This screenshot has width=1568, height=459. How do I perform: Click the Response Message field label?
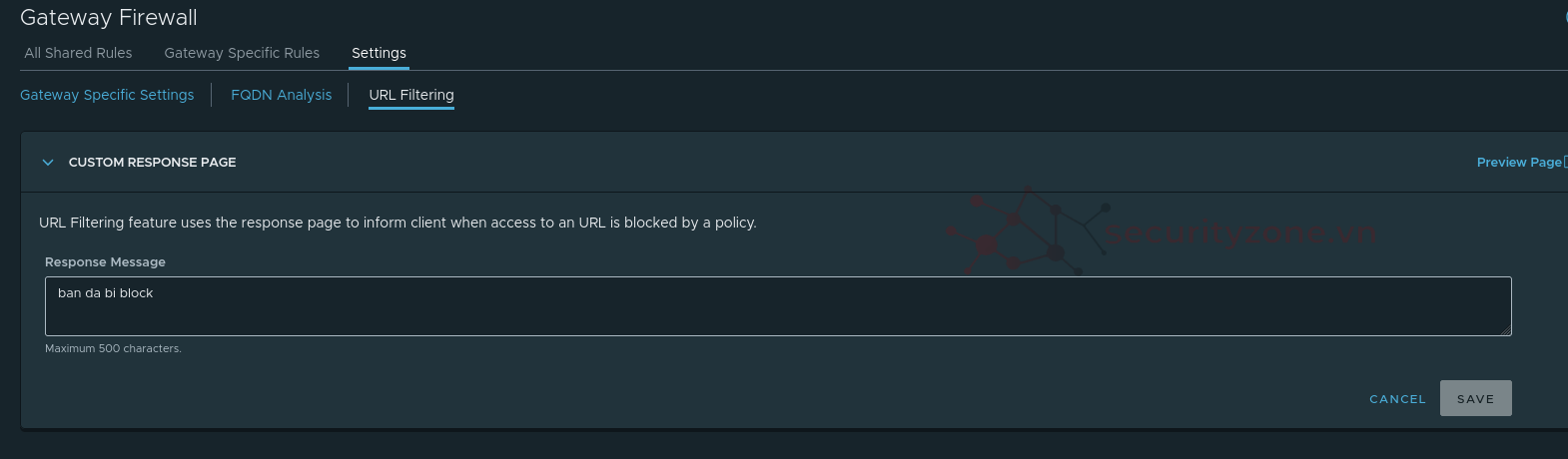105,261
